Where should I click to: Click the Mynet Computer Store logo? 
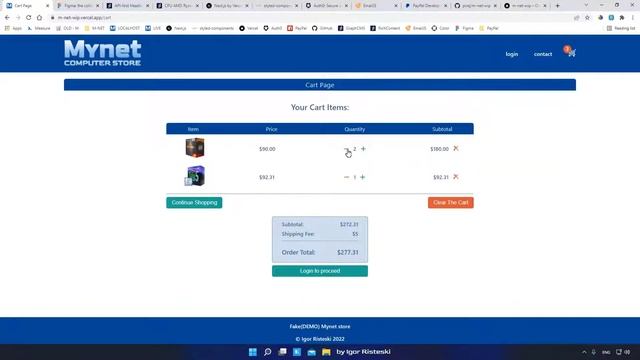tap(102, 53)
